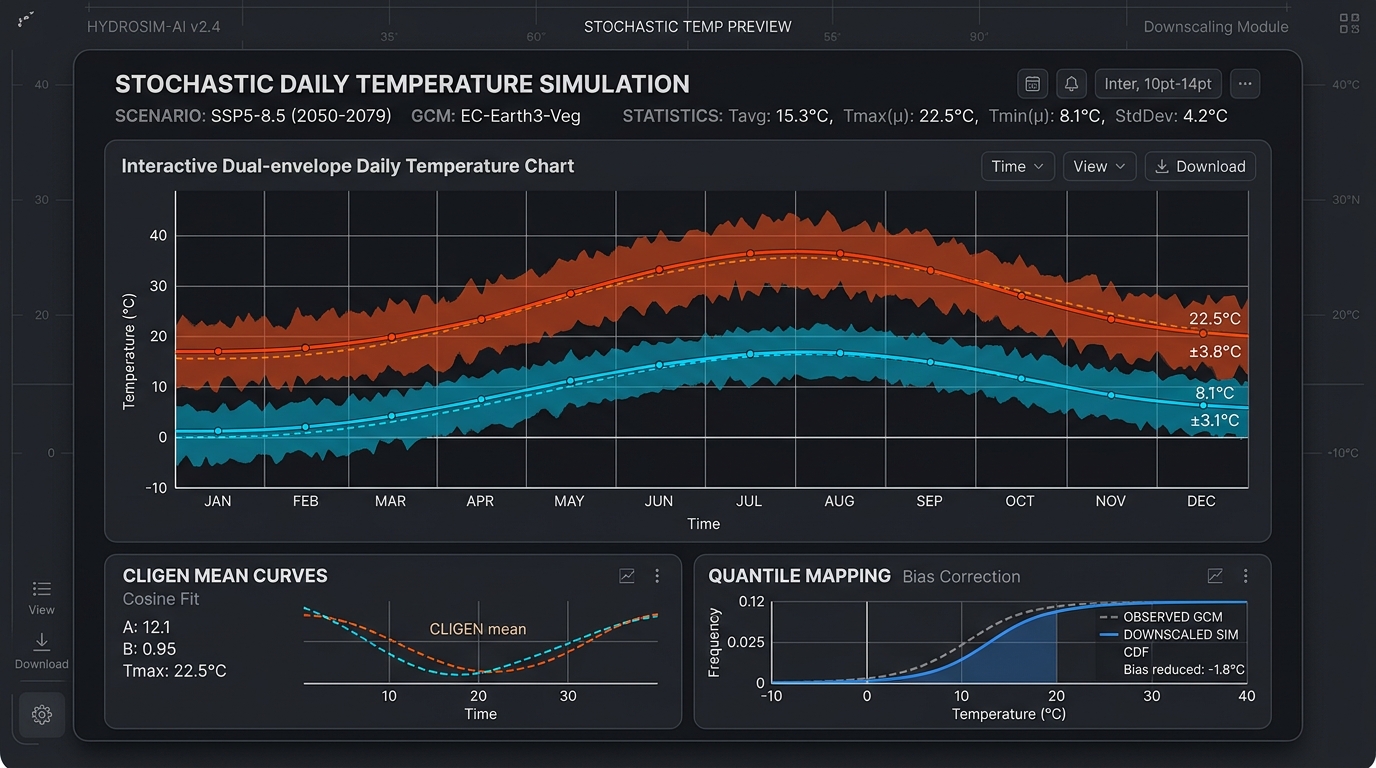Click the CLIGEN mean chart label
Viewport: 1376px width, 768px height.
coord(478,630)
